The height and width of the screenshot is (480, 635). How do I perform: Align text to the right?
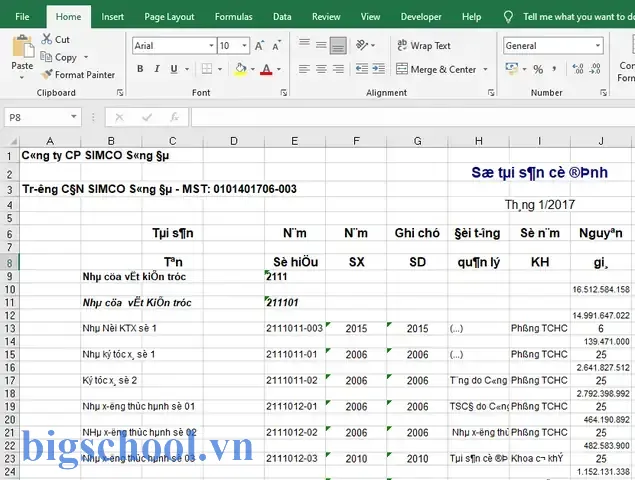tap(338, 69)
